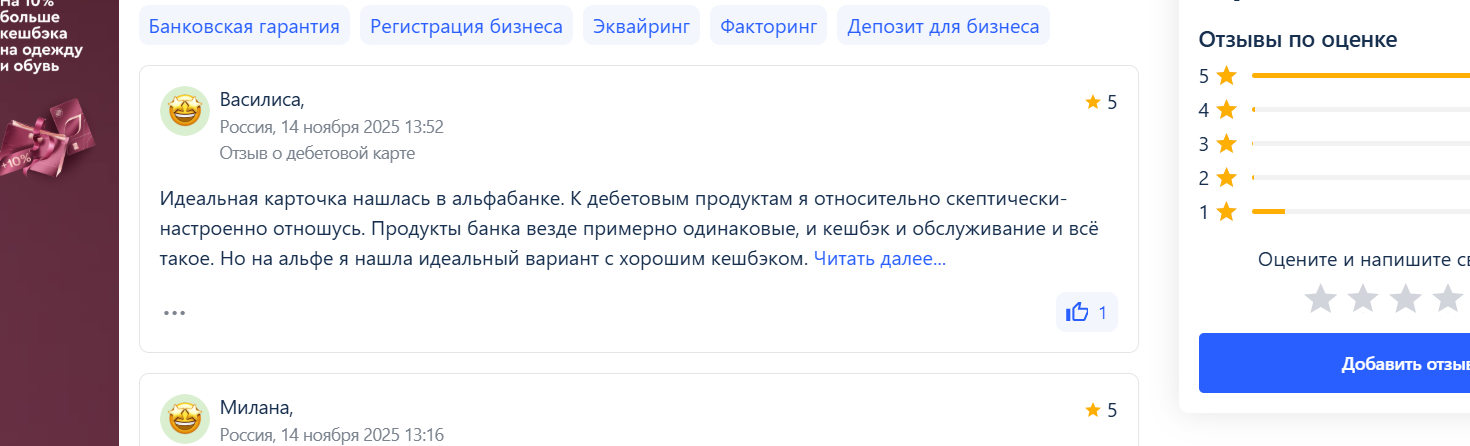Rate with the third gray star
Viewport: 1470px width, 446px height.
click(x=1406, y=298)
